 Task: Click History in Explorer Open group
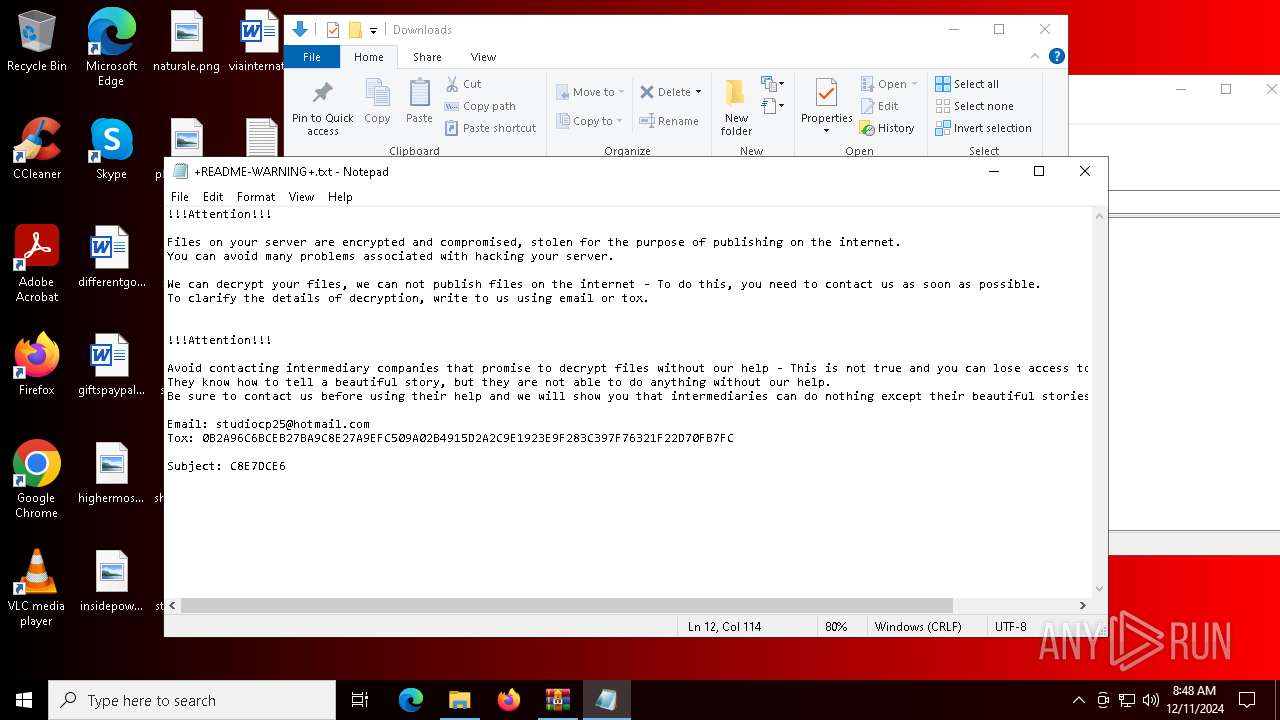click(x=887, y=128)
